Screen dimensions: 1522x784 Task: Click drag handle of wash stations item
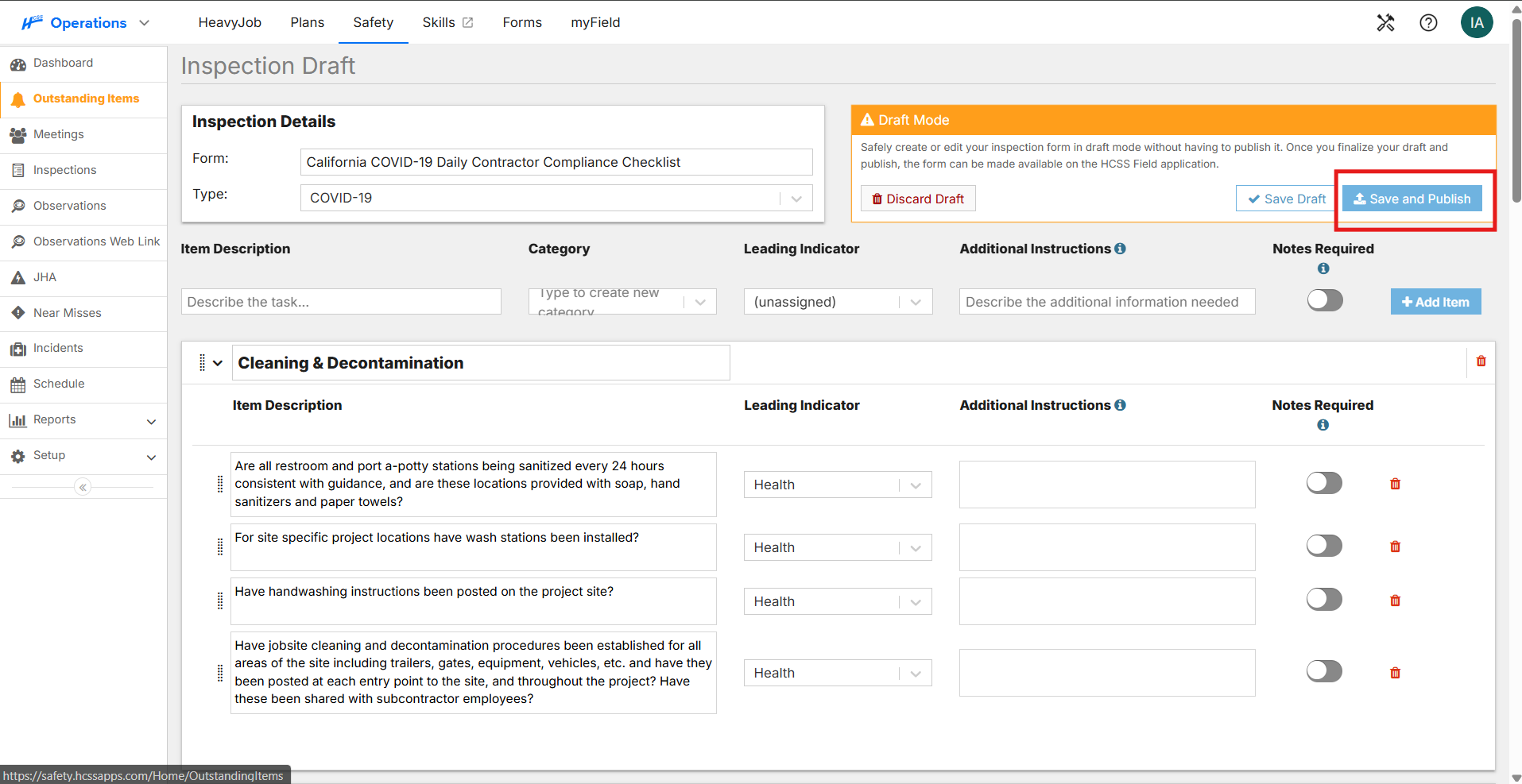tap(220, 546)
